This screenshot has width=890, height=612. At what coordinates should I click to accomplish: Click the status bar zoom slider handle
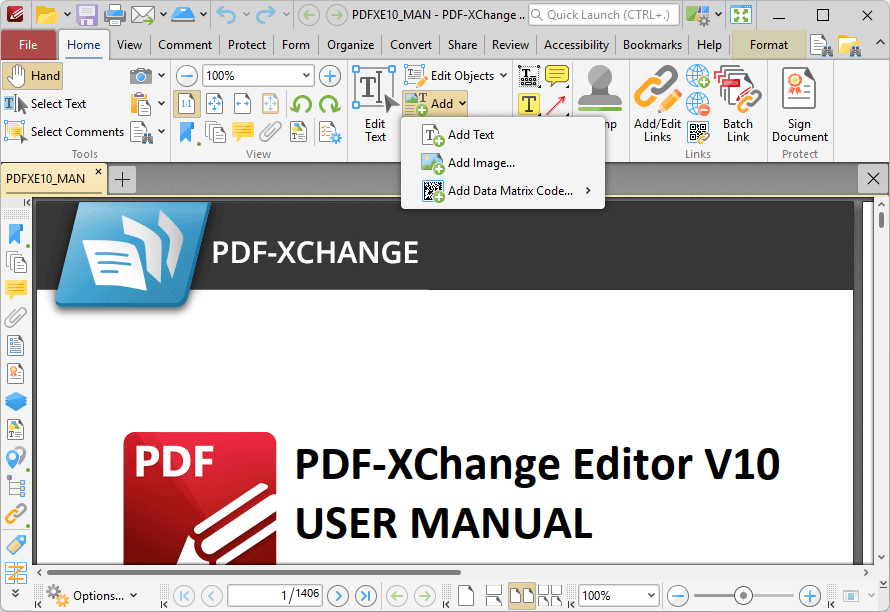[743, 596]
